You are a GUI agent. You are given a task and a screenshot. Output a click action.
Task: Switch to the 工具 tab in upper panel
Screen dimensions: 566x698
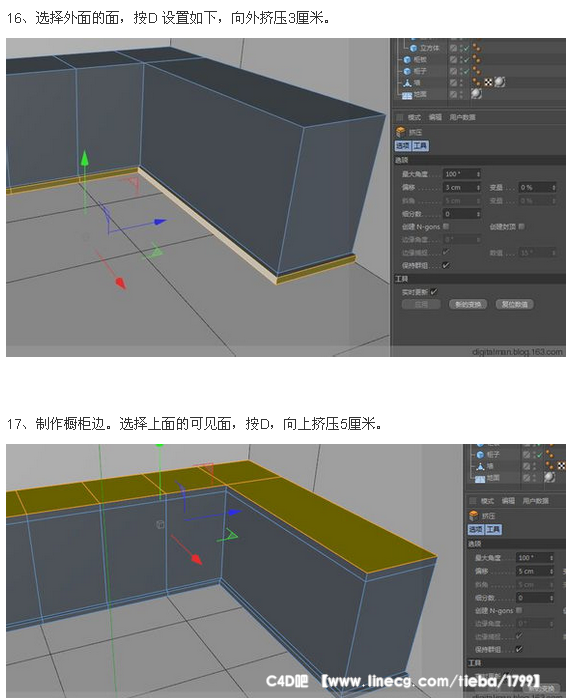coord(420,146)
